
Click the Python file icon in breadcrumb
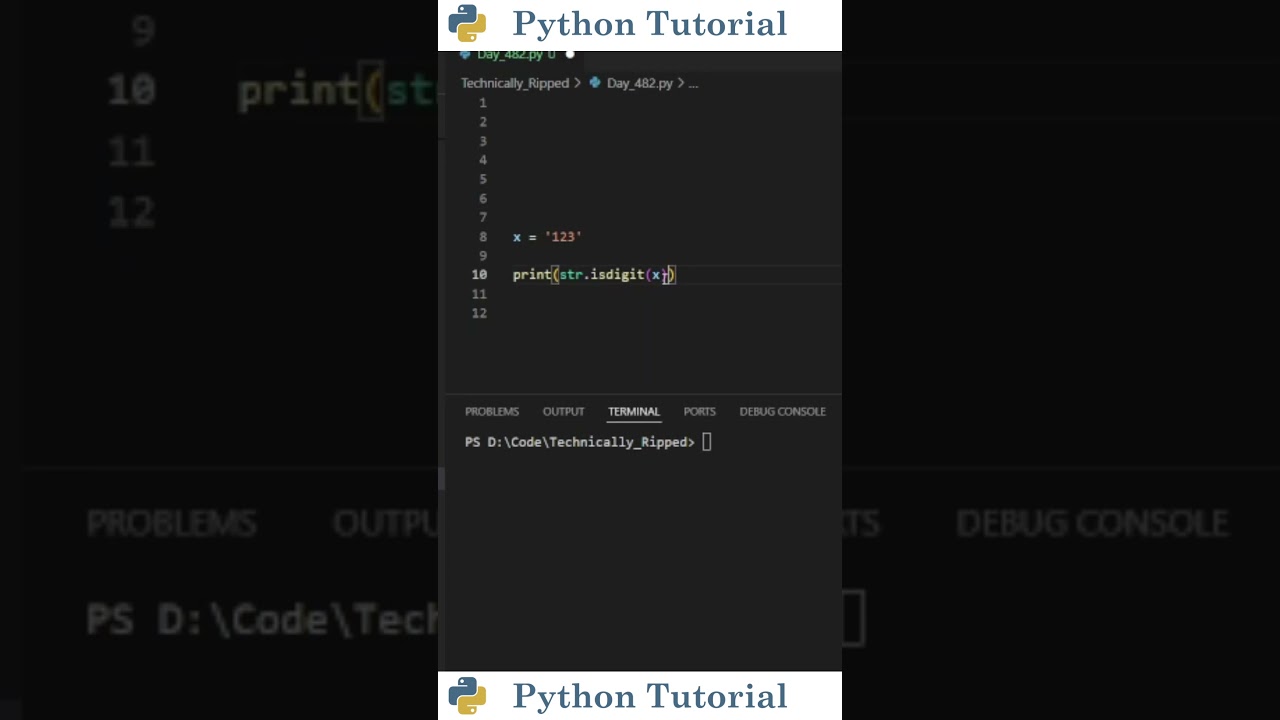(x=595, y=83)
